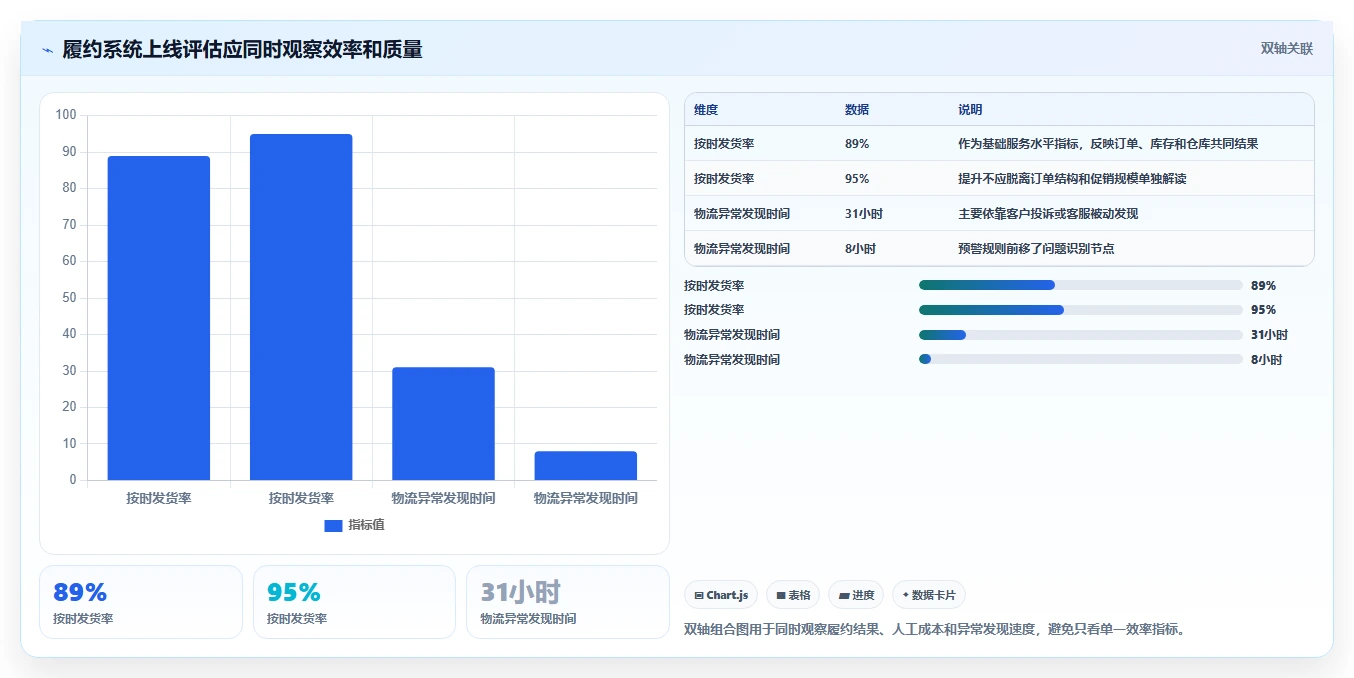Click the 进度 chip icon

844,595
